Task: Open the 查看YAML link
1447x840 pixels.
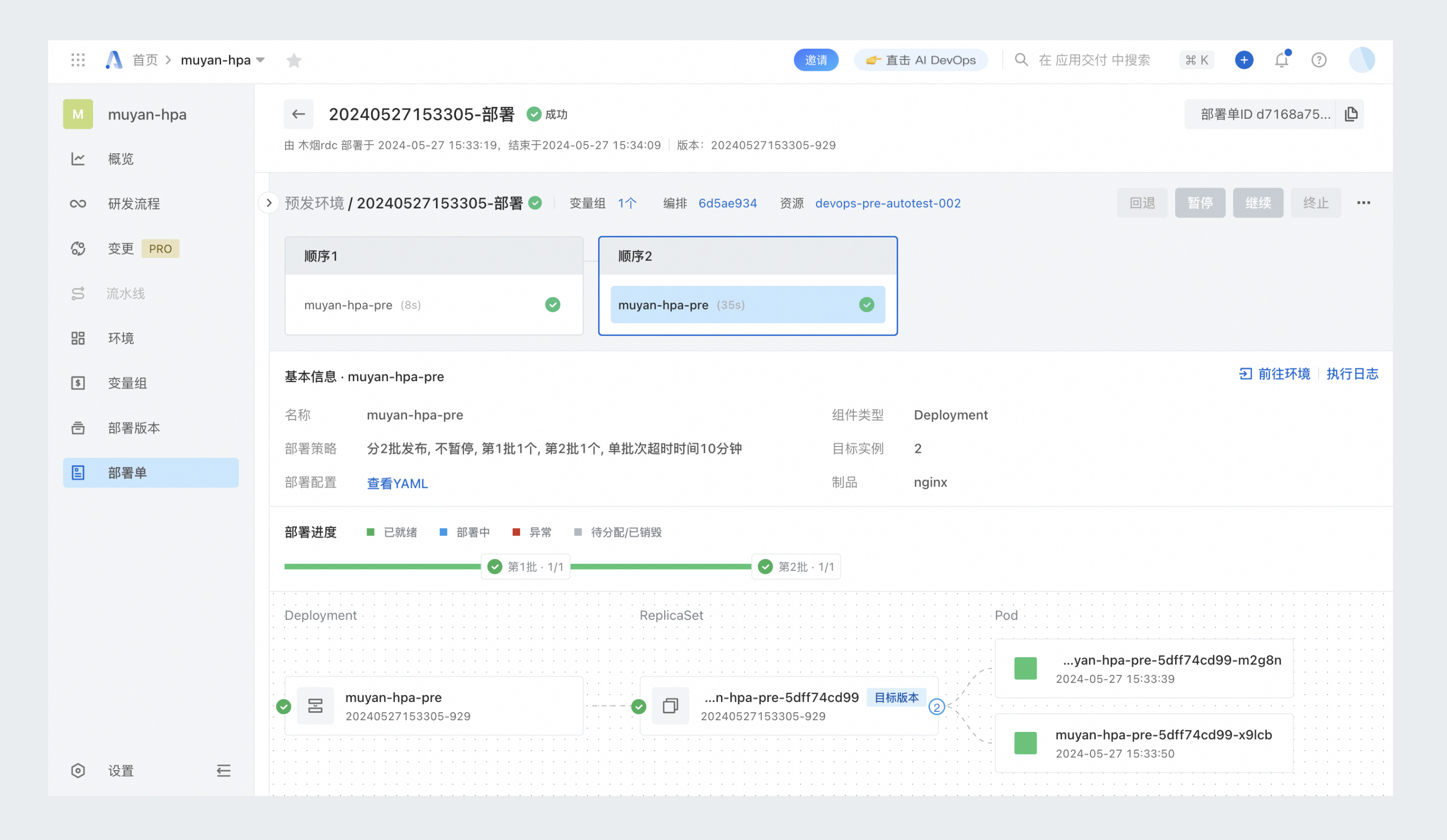Action: pyautogui.click(x=397, y=484)
